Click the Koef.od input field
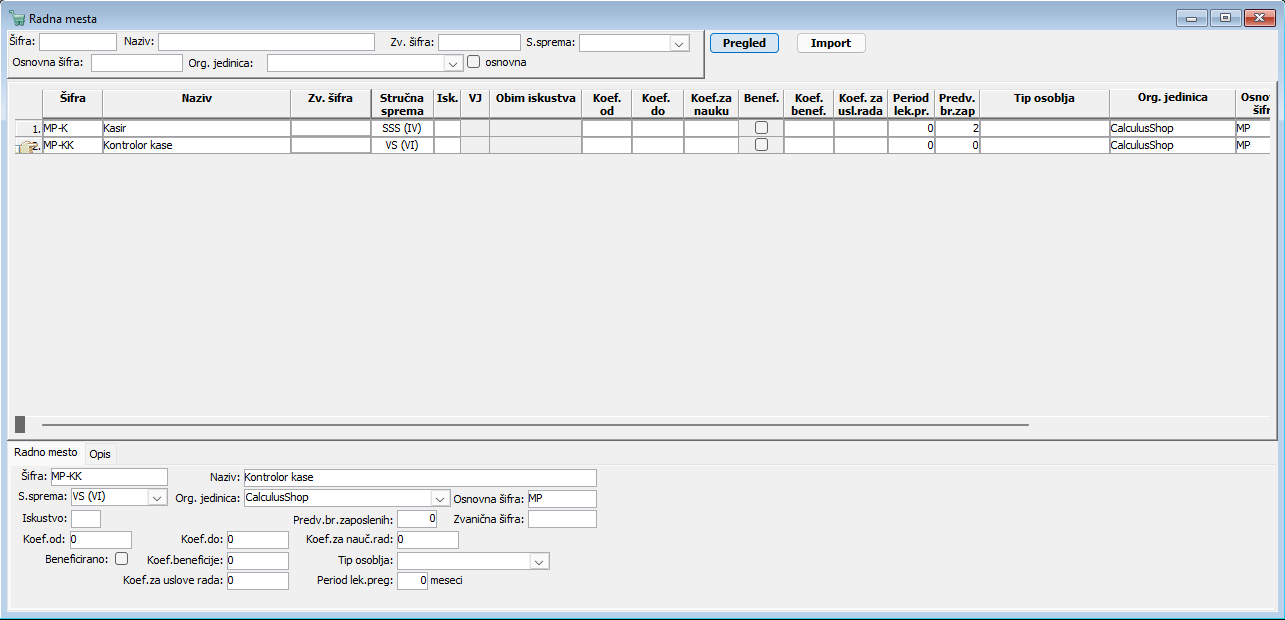 (100, 540)
